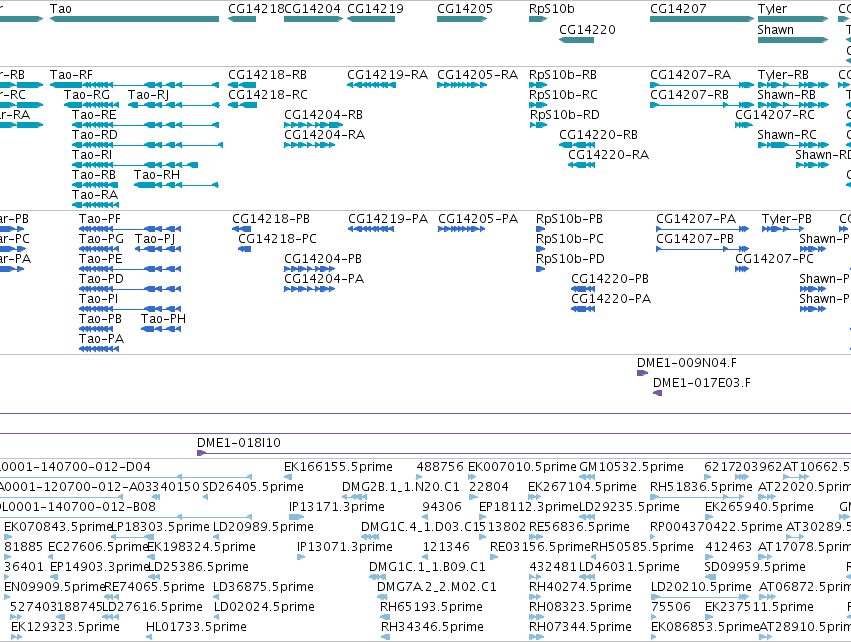Select transcript CG14218-RC

(243, 105)
